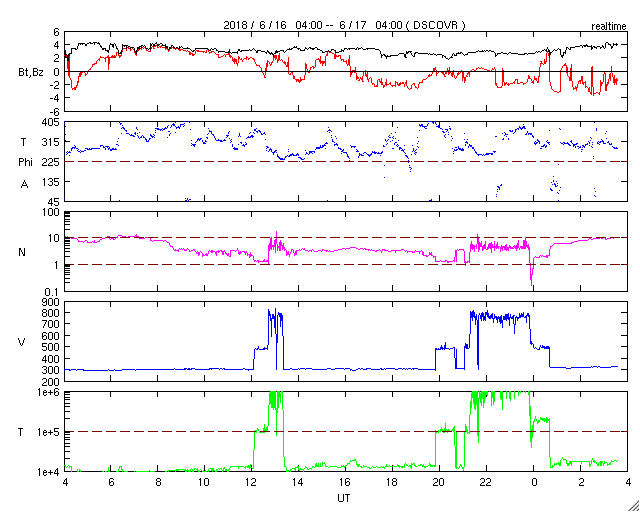640x512 pixels.
Task: Click the '45' tick label on Phi axis
Action: click(x=54, y=202)
